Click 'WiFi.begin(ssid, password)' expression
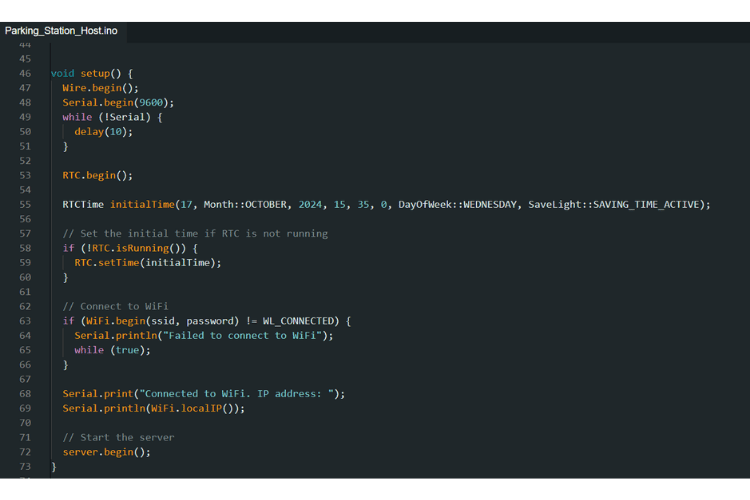Screen dimensions: 750x500 tap(162, 321)
